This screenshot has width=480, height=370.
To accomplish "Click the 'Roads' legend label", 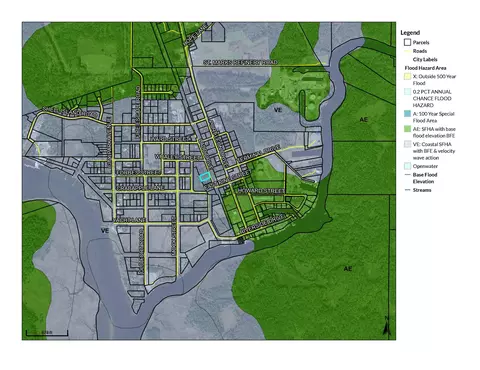I will coord(420,51).
